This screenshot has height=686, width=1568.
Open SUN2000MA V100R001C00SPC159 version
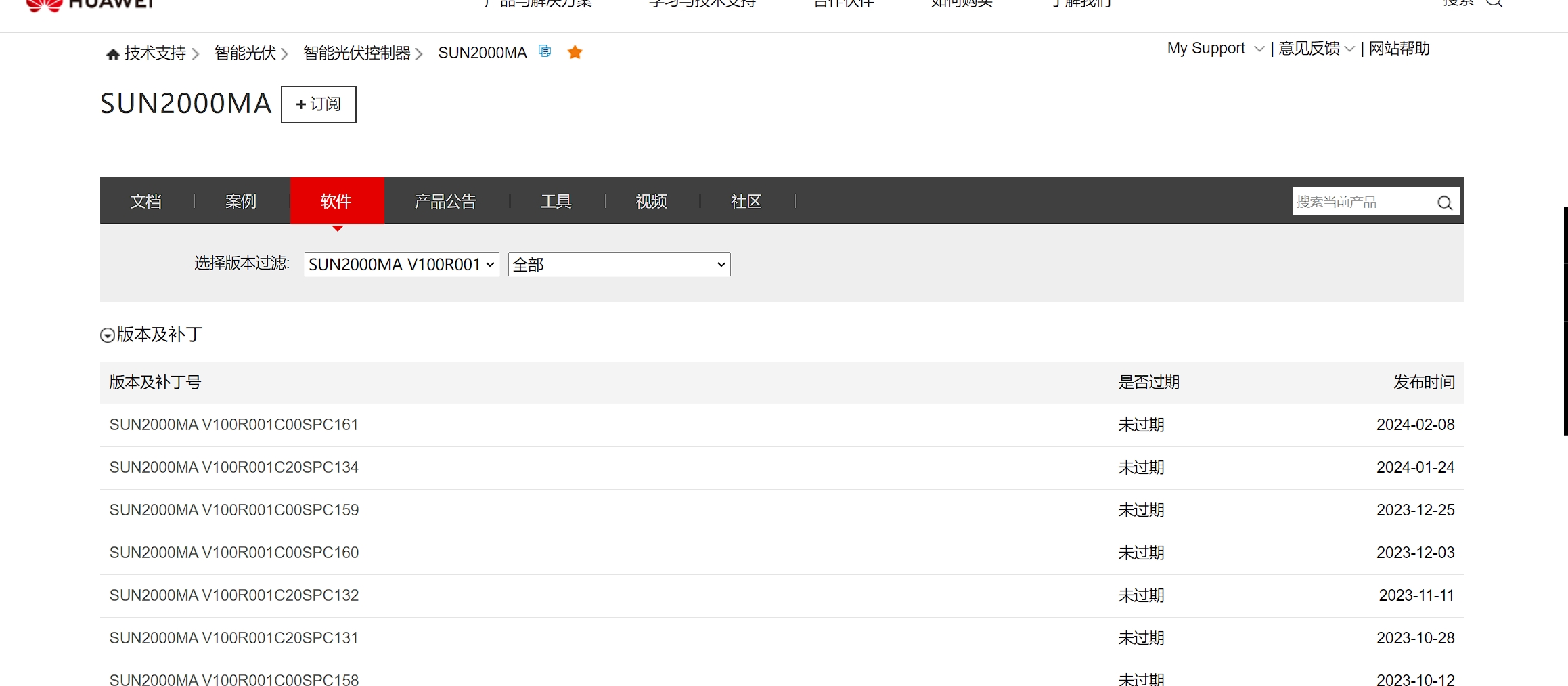coord(234,510)
